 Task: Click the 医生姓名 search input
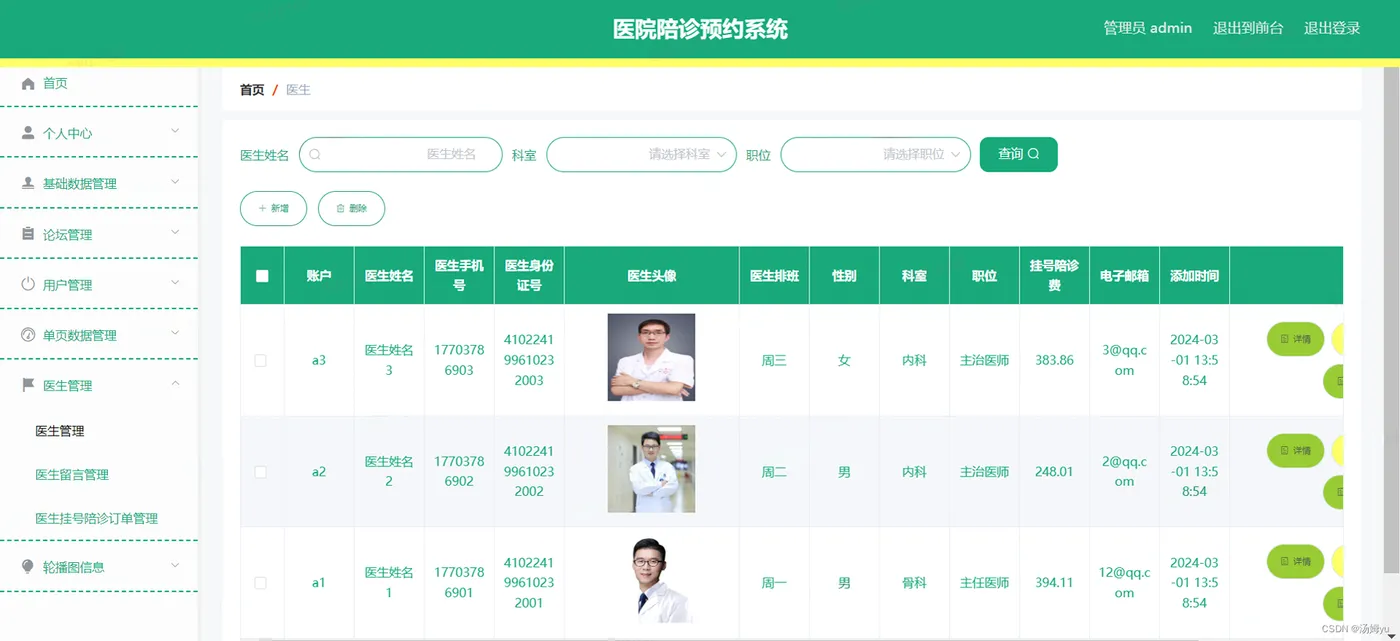coord(401,155)
